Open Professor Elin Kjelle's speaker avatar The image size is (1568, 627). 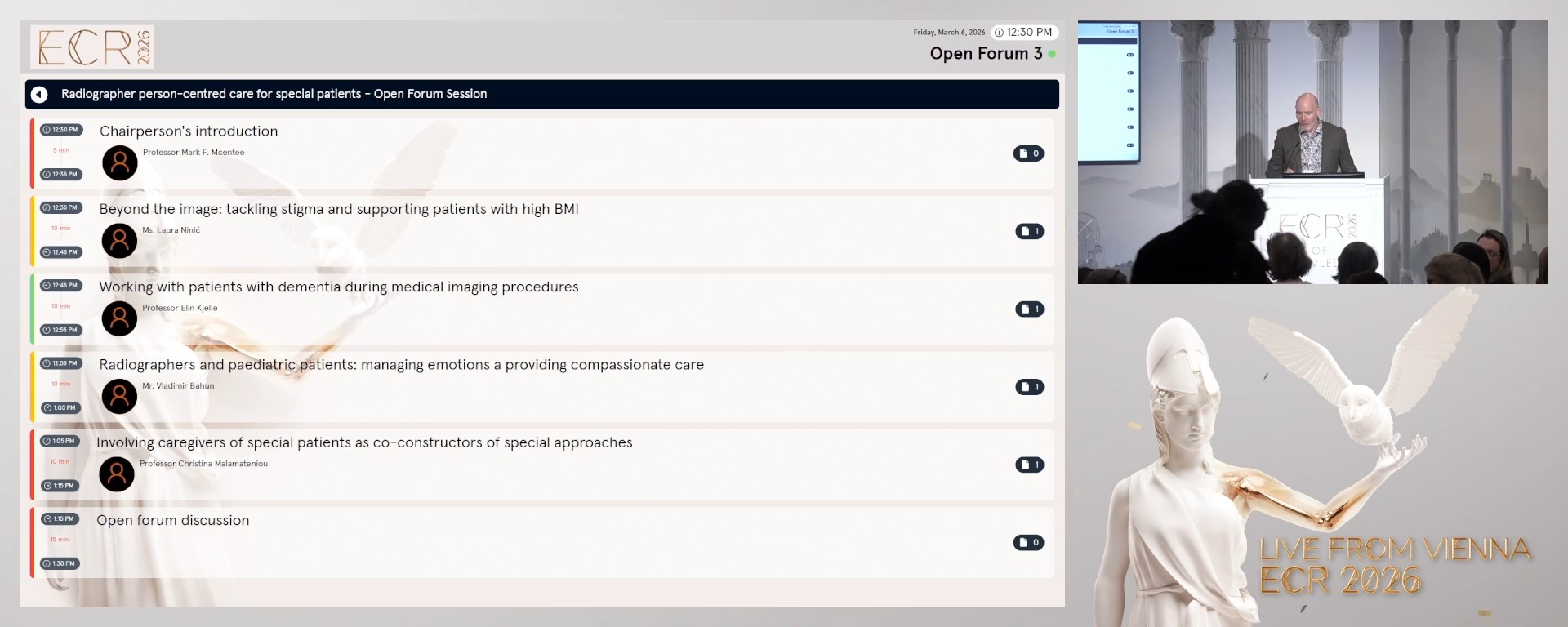point(120,318)
